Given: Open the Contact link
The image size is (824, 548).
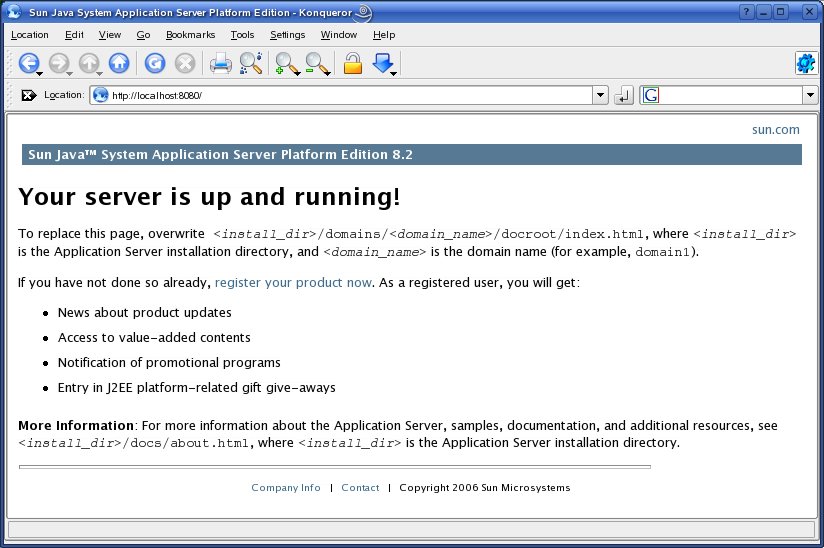Looking at the screenshot, I should point(360,488).
